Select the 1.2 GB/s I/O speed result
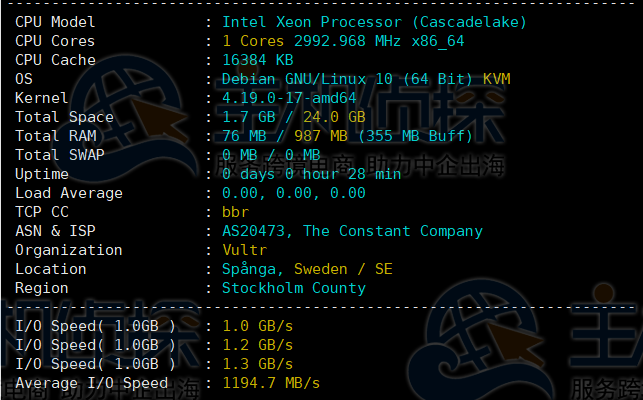This screenshot has width=643, height=400. point(257,345)
